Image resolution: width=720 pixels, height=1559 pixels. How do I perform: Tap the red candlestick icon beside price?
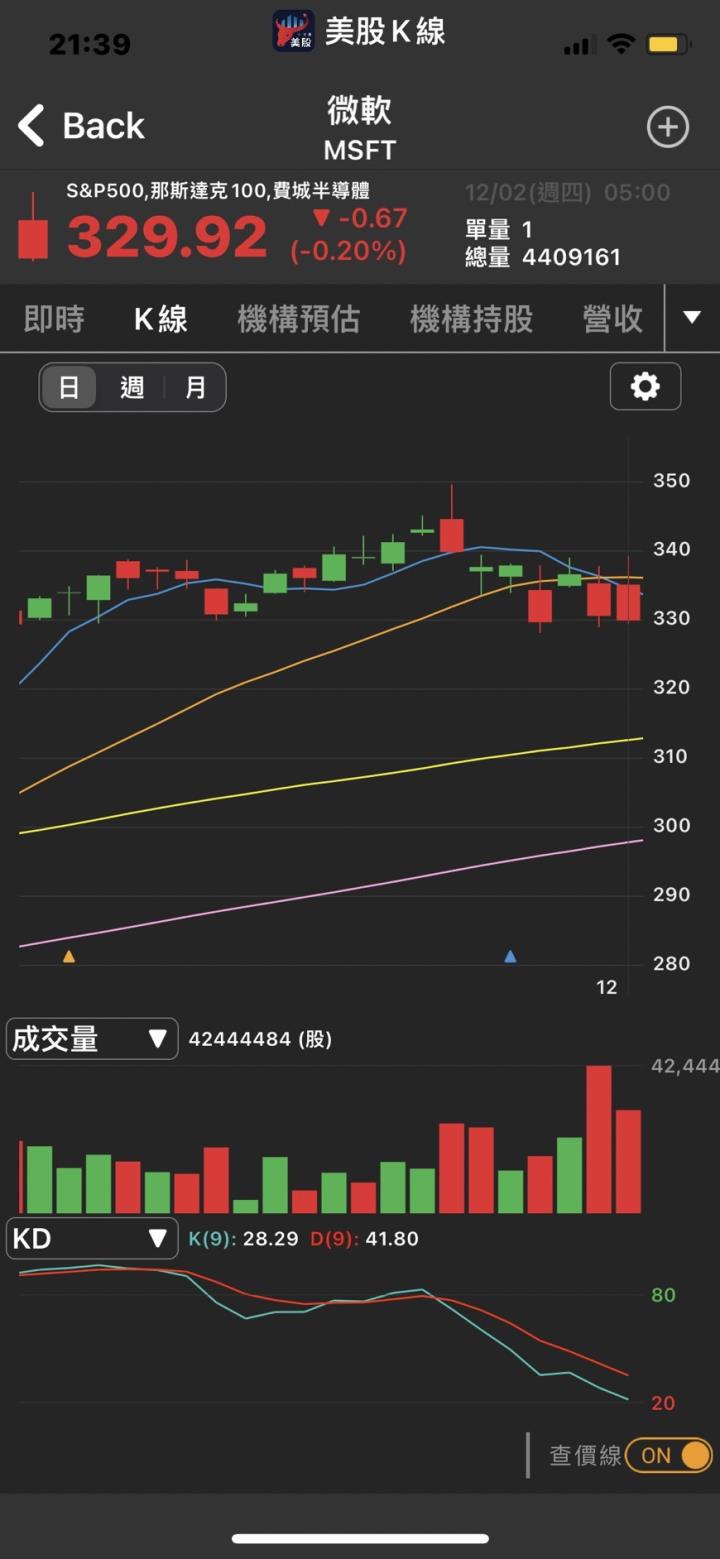(33, 231)
